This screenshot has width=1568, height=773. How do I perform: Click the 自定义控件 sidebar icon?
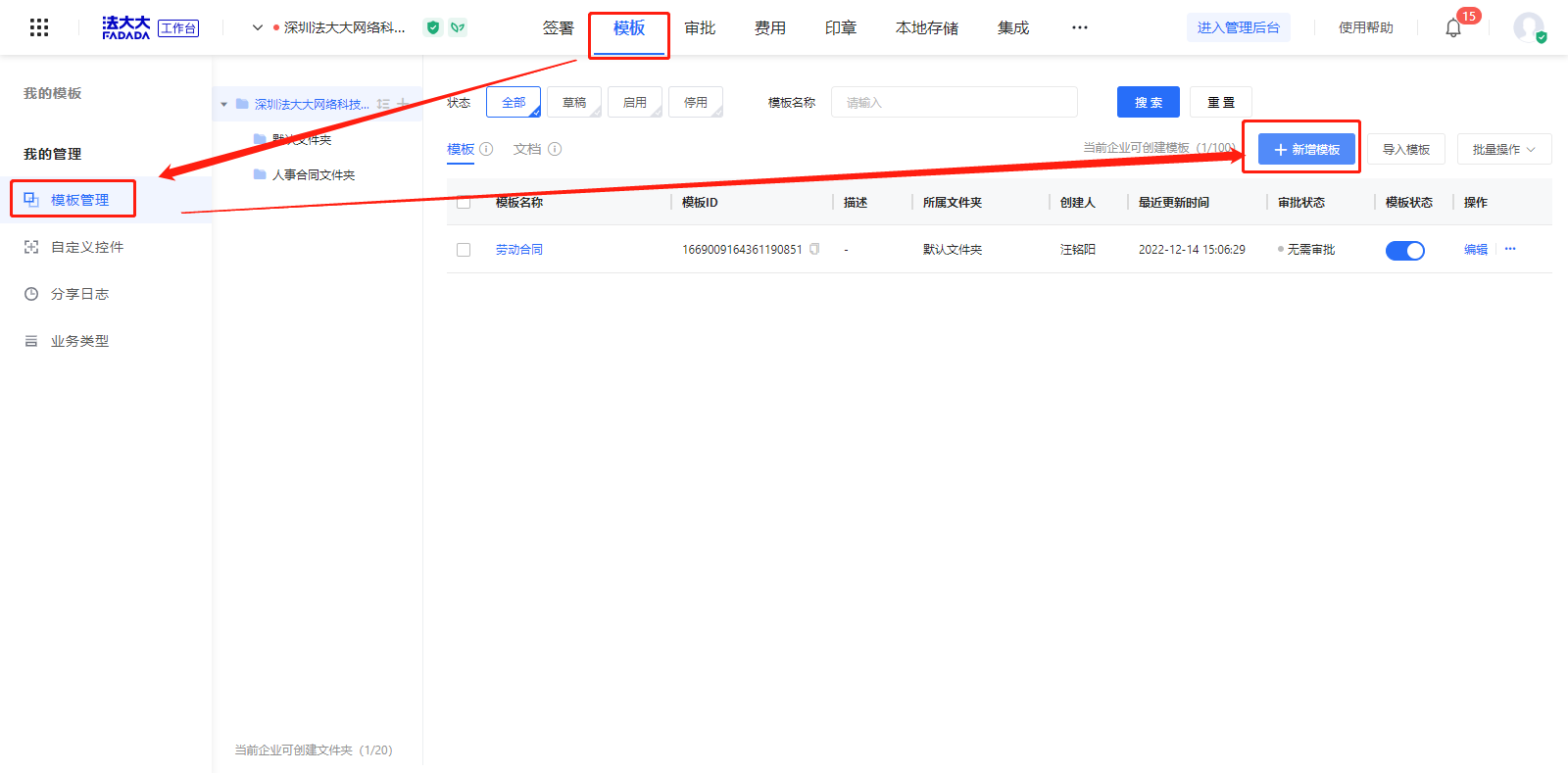click(x=31, y=247)
